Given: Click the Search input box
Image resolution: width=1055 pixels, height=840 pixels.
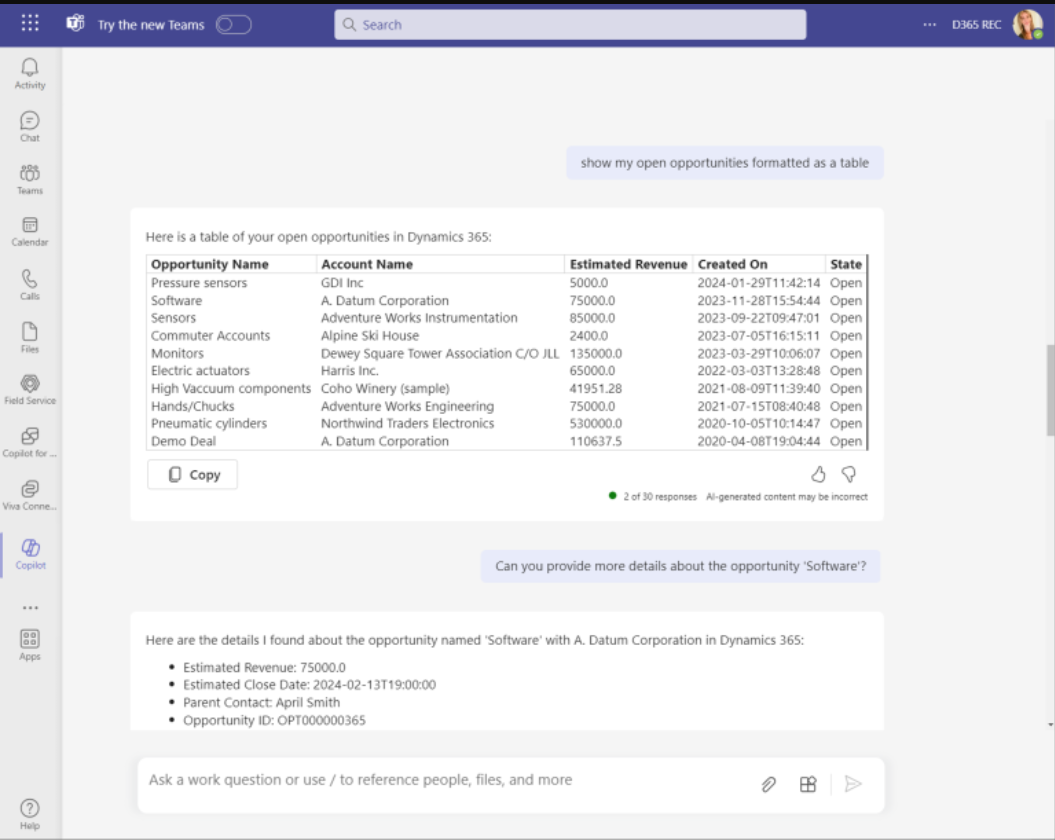Looking at the screenshot, I should point(570,25).
